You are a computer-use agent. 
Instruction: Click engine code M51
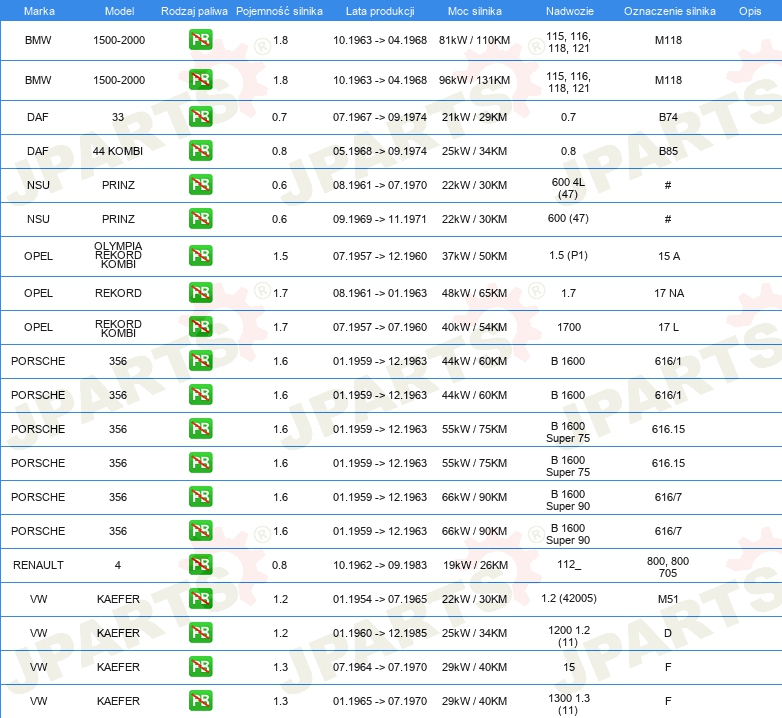tap(668, 599)
